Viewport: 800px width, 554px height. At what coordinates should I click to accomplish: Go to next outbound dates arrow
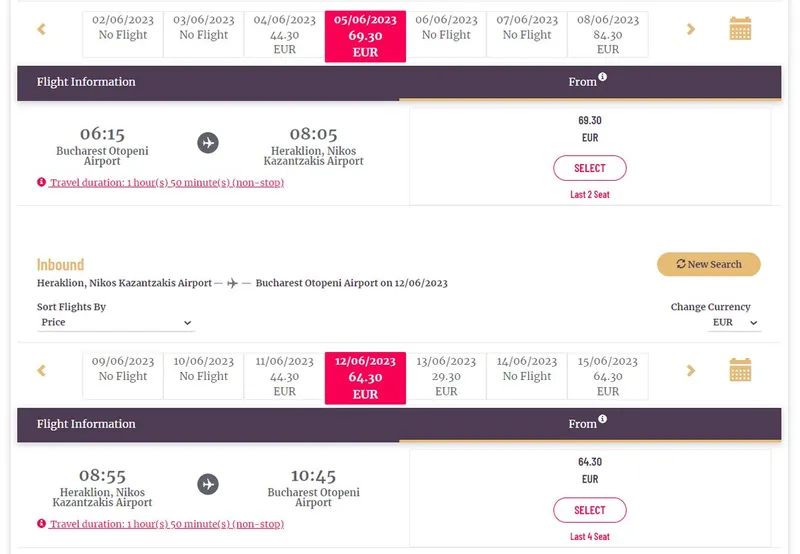(691, 29)
